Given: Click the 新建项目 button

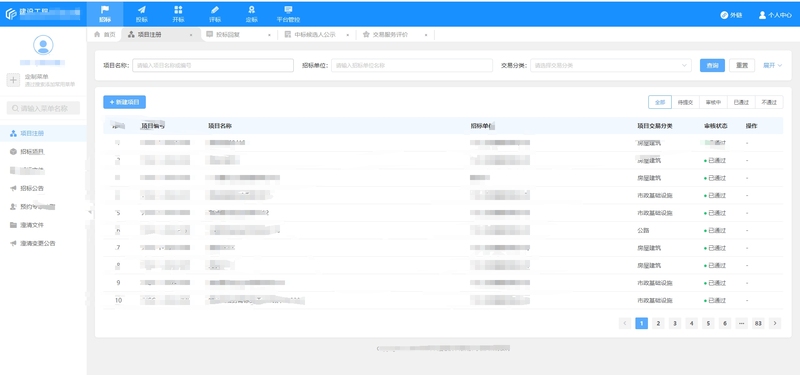Looking at the screenshot, I should [124, 102].
